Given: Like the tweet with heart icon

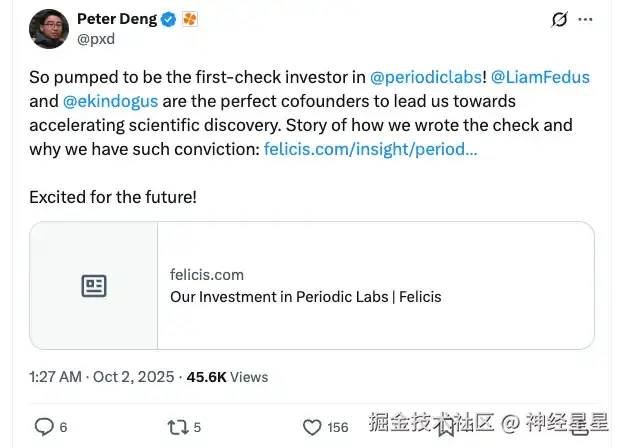Looking at the screenshot, I should point(311,427).
